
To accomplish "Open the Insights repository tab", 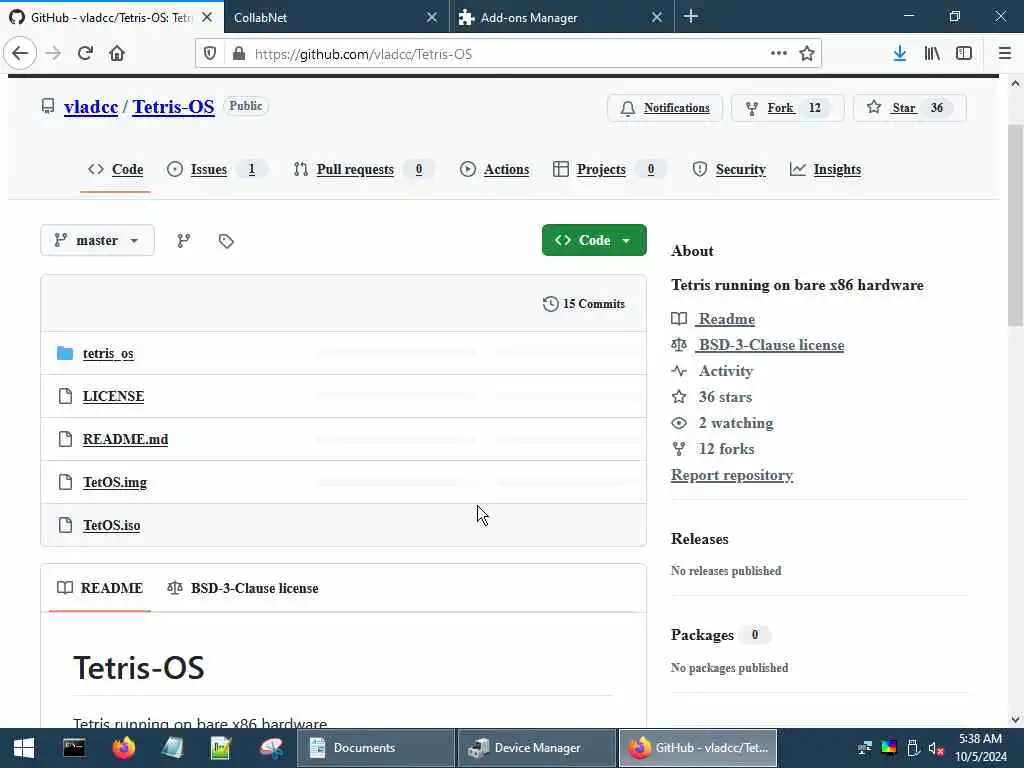I will pos(825,169).
